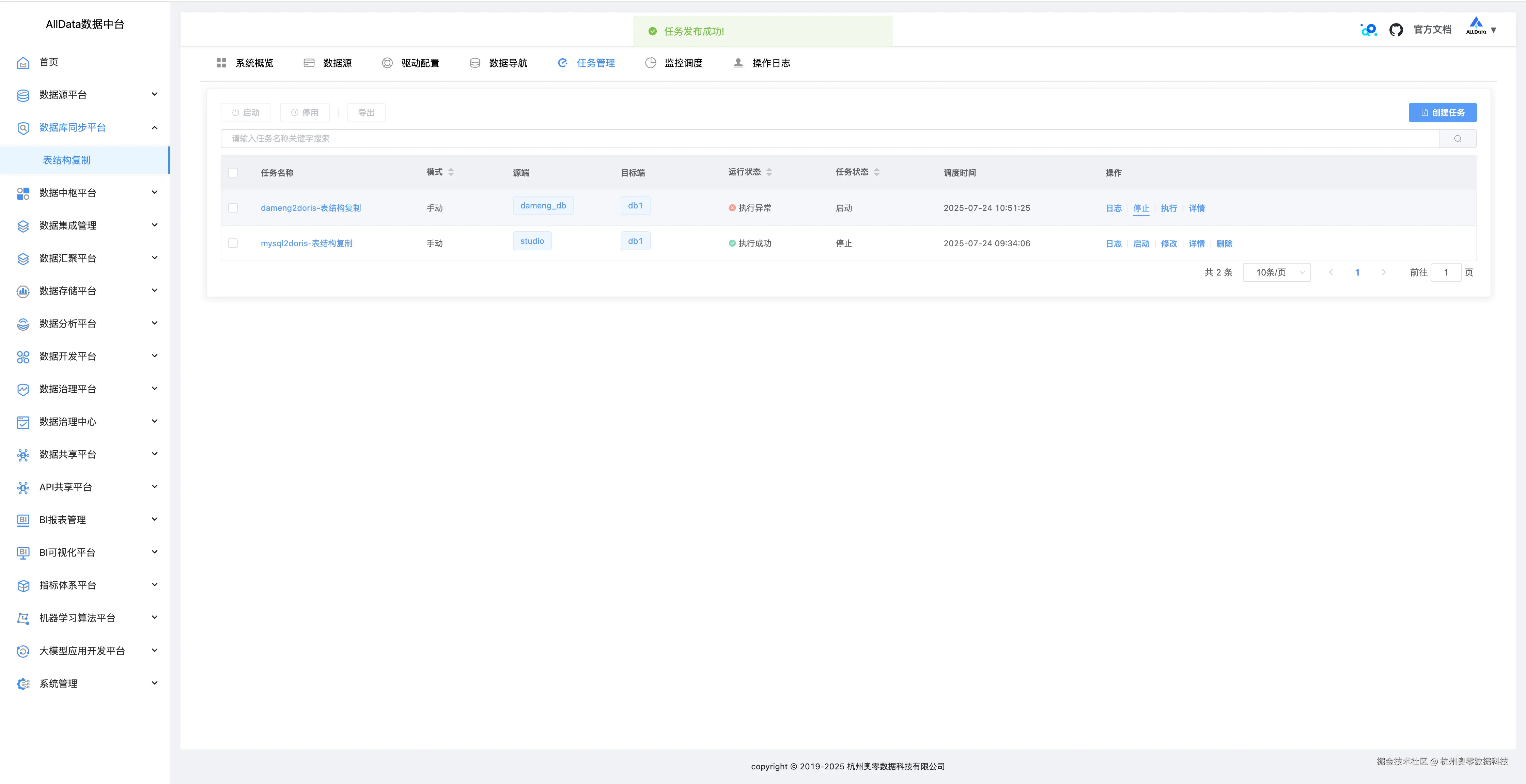
Task: Click the 系统管理 gear icon in sidebar
Action: pyautogui.click(x=23, y=684)
